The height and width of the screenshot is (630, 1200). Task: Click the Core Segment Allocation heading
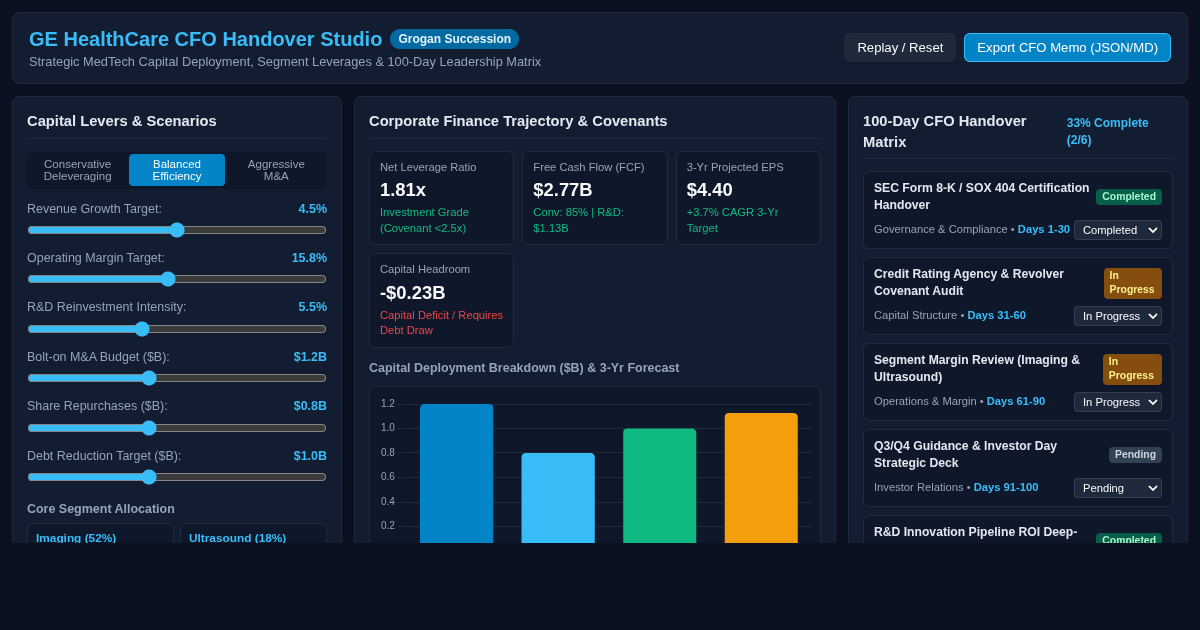click(x=101, y=509)
